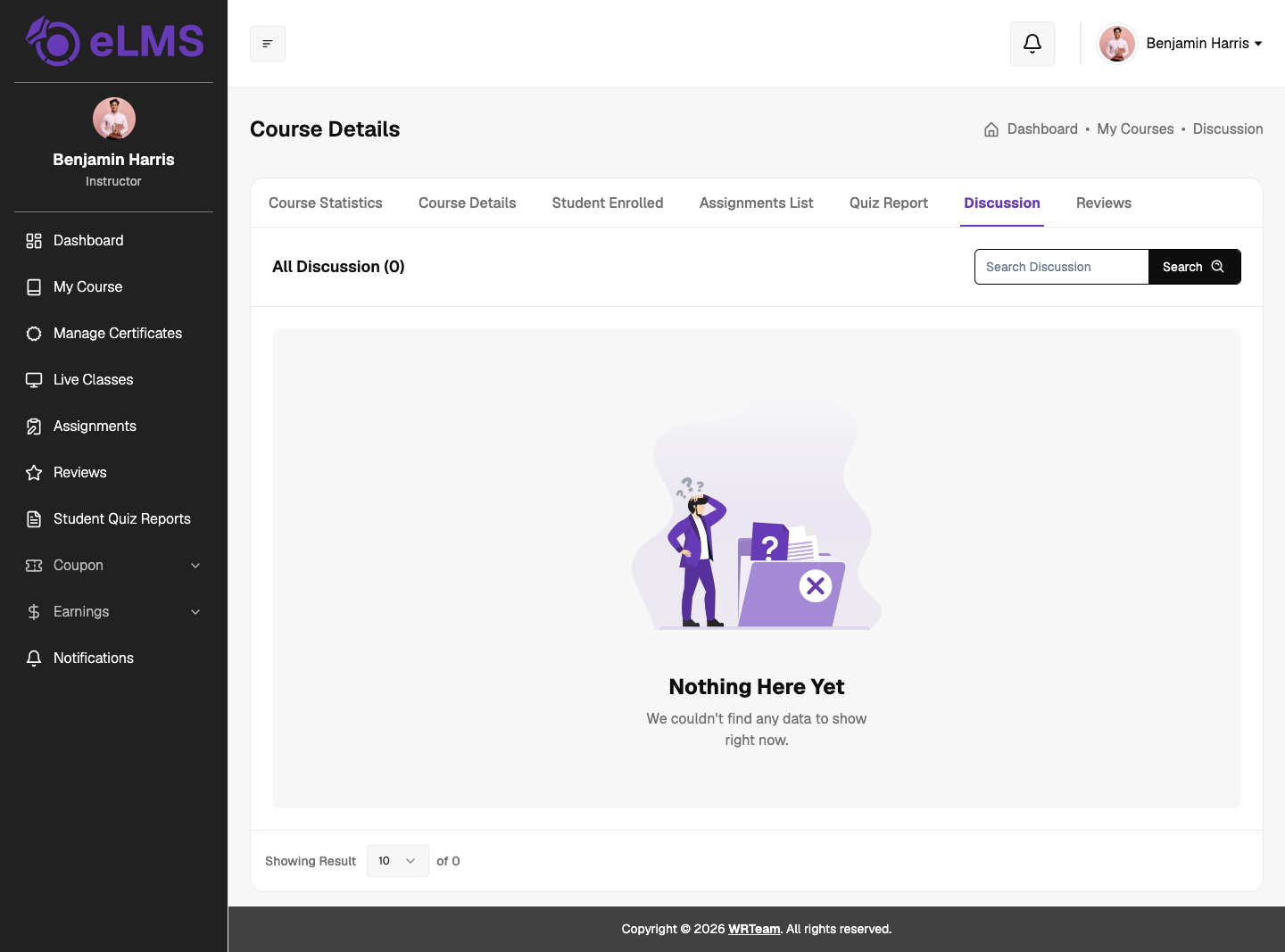Select the Assignments List tab
The width and height of the screenshot is (1285, 952).
[757, 203]
